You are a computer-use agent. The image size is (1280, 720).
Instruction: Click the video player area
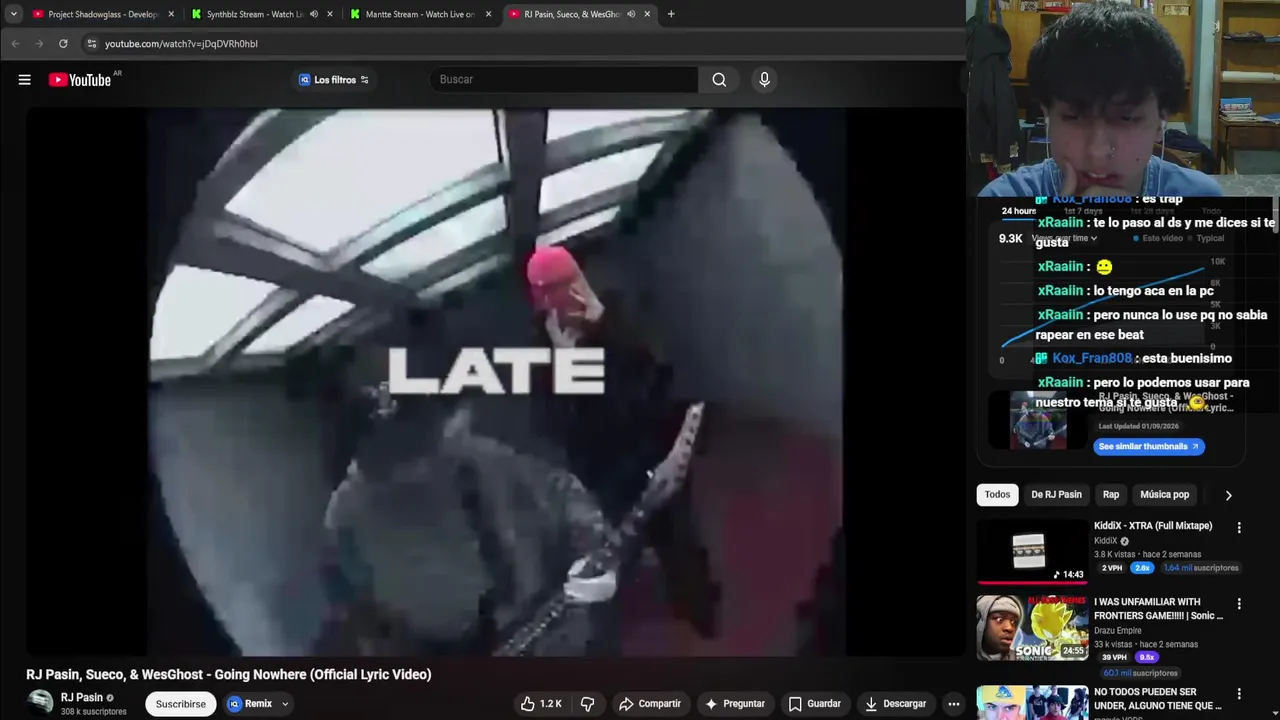tap(495, 382)
